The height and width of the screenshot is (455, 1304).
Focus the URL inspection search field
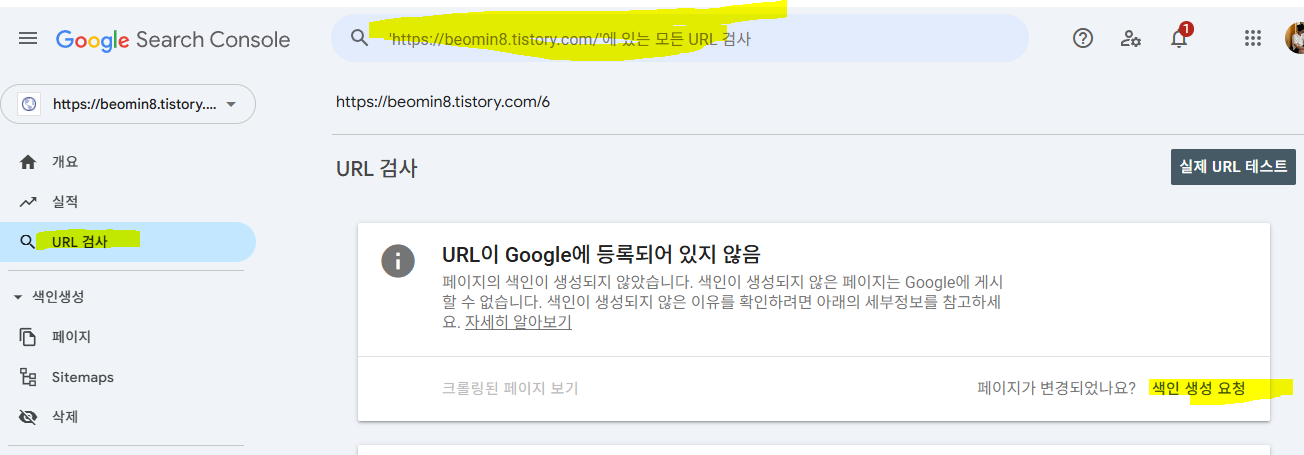click(x=680, y=39)
